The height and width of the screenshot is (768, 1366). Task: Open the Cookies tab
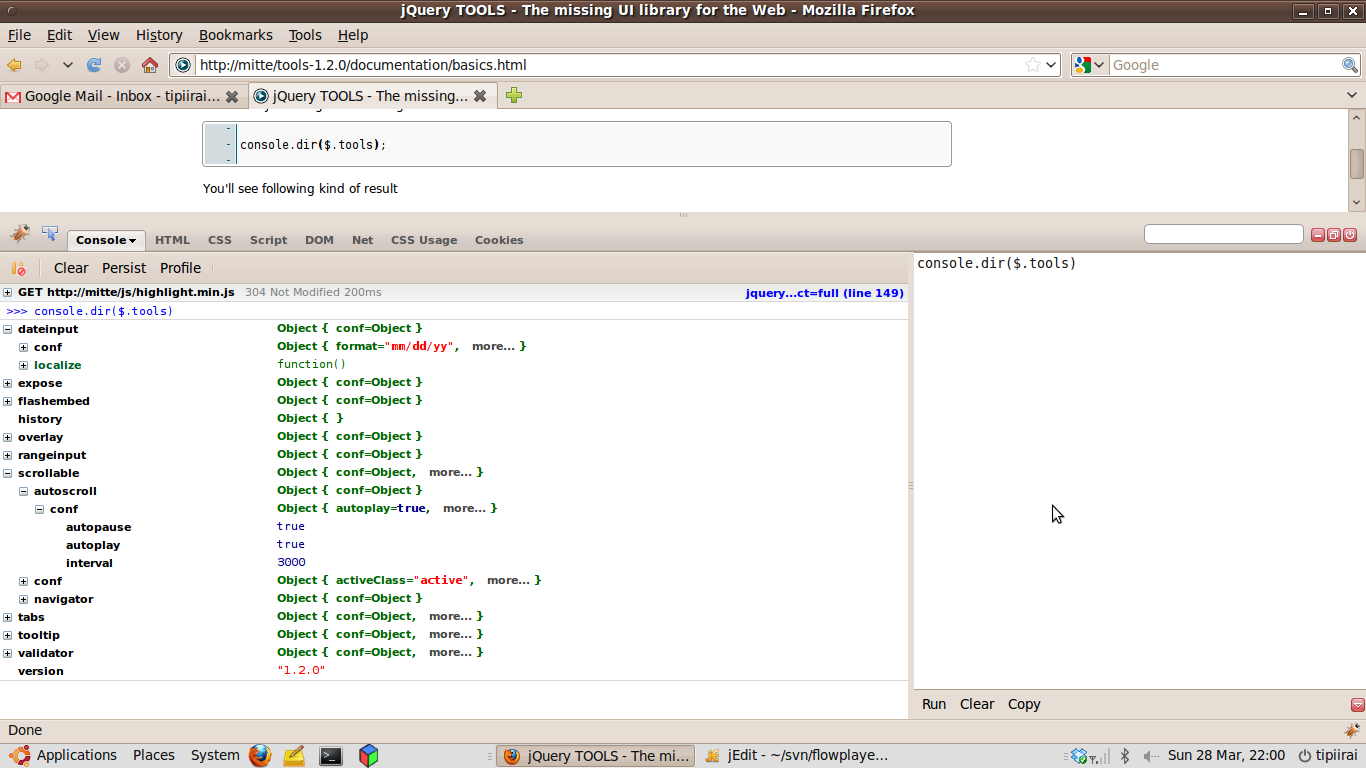(x=499, y=240)
